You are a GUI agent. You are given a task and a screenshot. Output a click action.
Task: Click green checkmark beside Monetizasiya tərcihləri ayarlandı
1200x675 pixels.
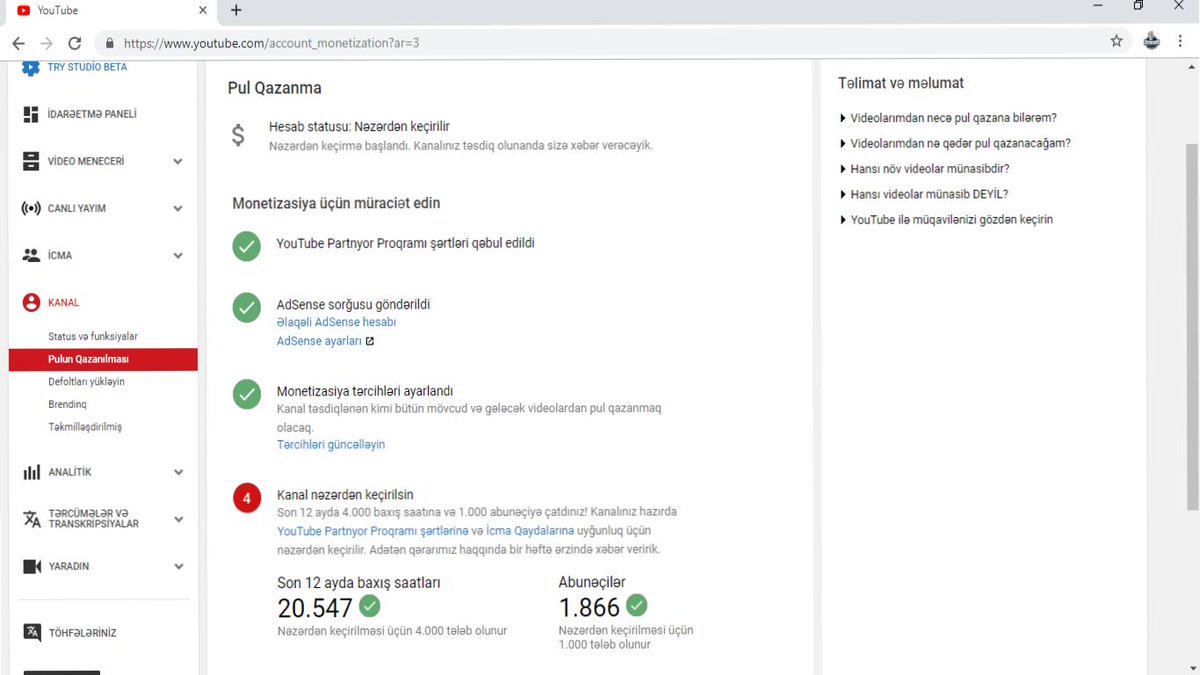246,395
